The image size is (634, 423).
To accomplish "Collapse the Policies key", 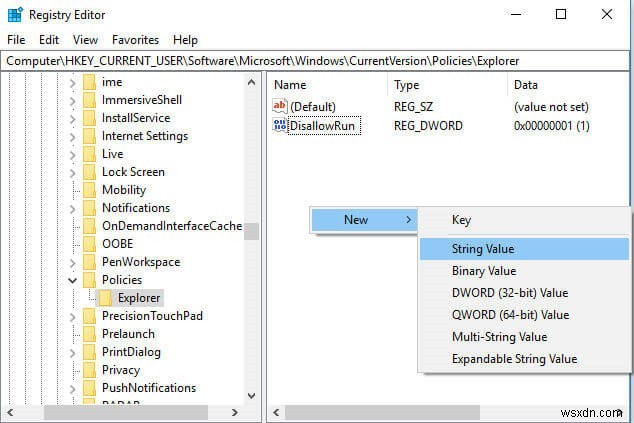I will [72, 280].
